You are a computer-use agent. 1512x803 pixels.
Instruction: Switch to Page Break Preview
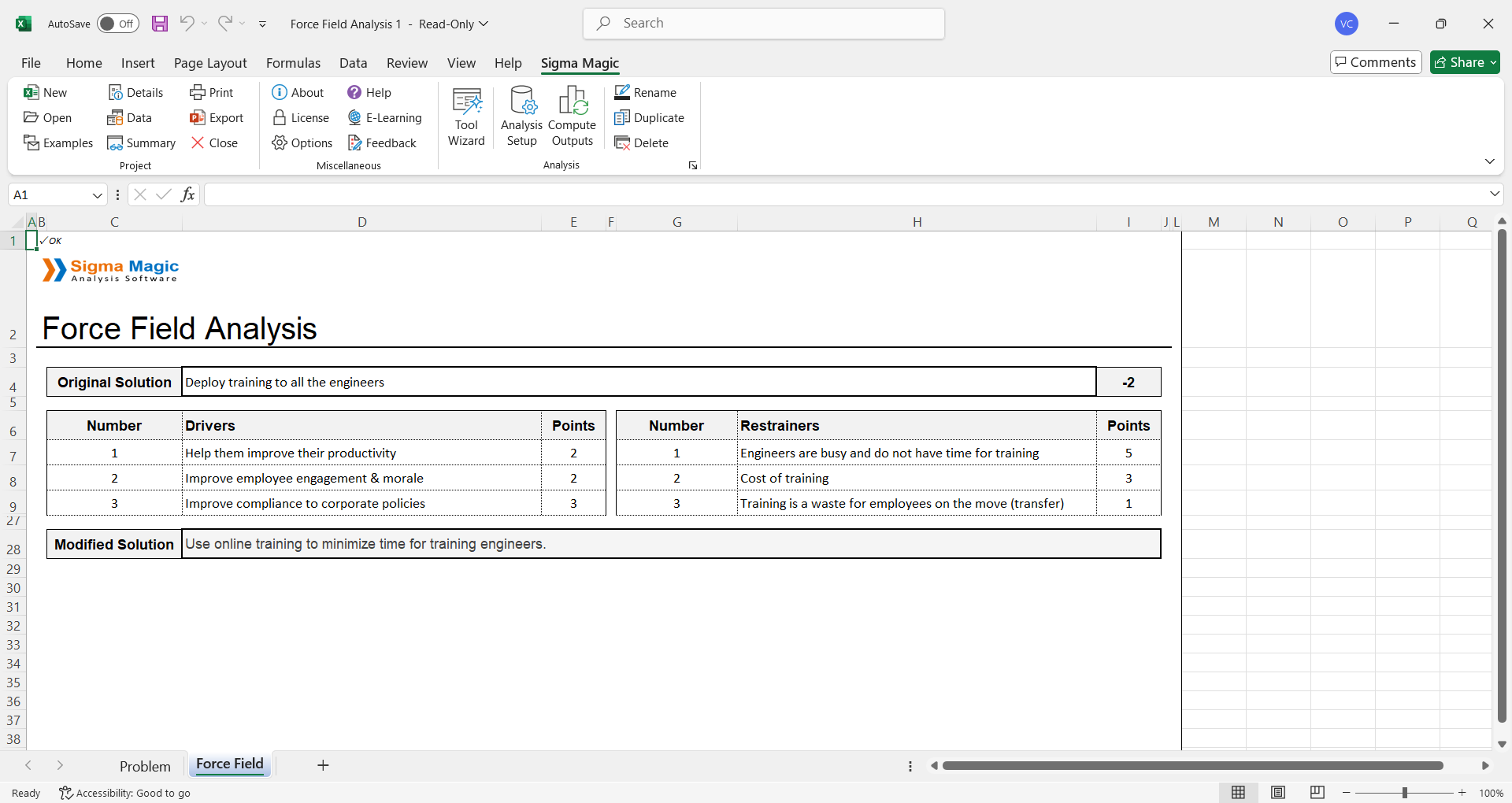[x=1317, y=793]
